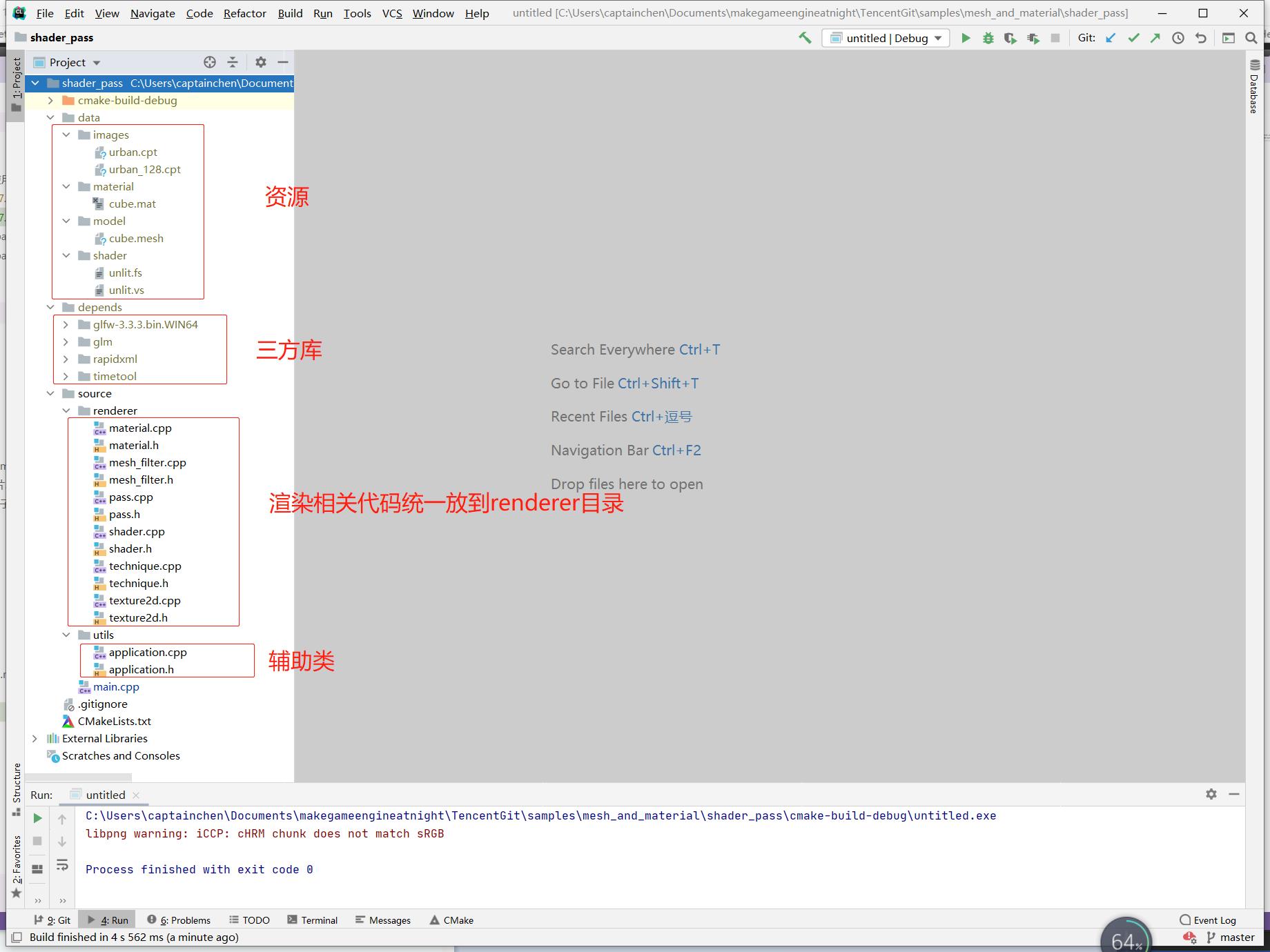Image resolution: width=1270 pixels, height=952 pixels.
Task: Open Project panel settings gear
Action: coord(260,62)
